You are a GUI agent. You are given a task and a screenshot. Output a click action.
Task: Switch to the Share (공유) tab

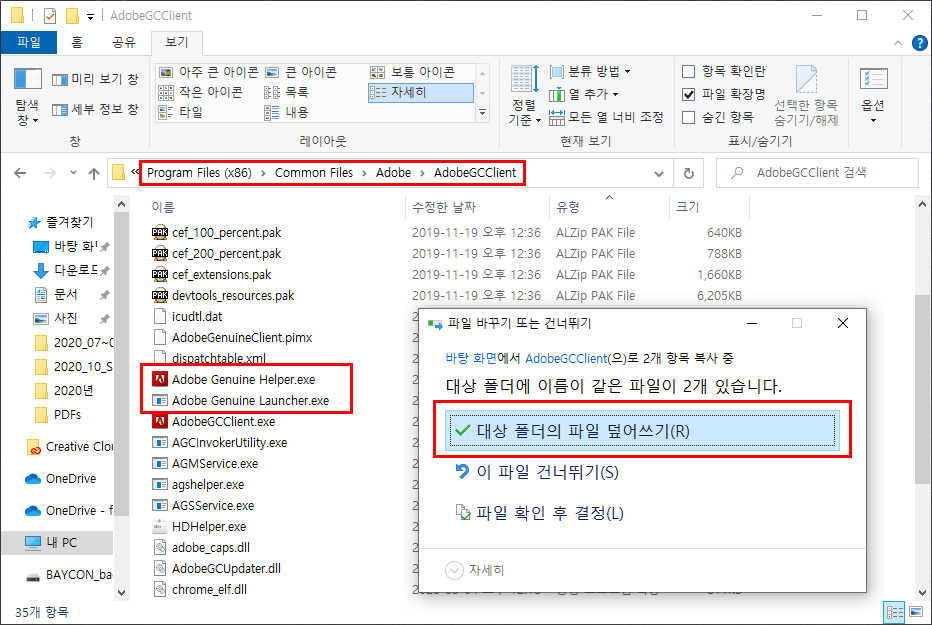(x=124, y=42)
